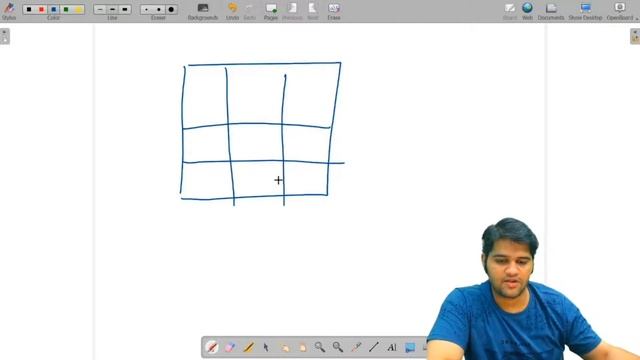The height and width of the screenshot is (360, 640).
Task: Click the Redo button
Action: (x=249, y=11)
